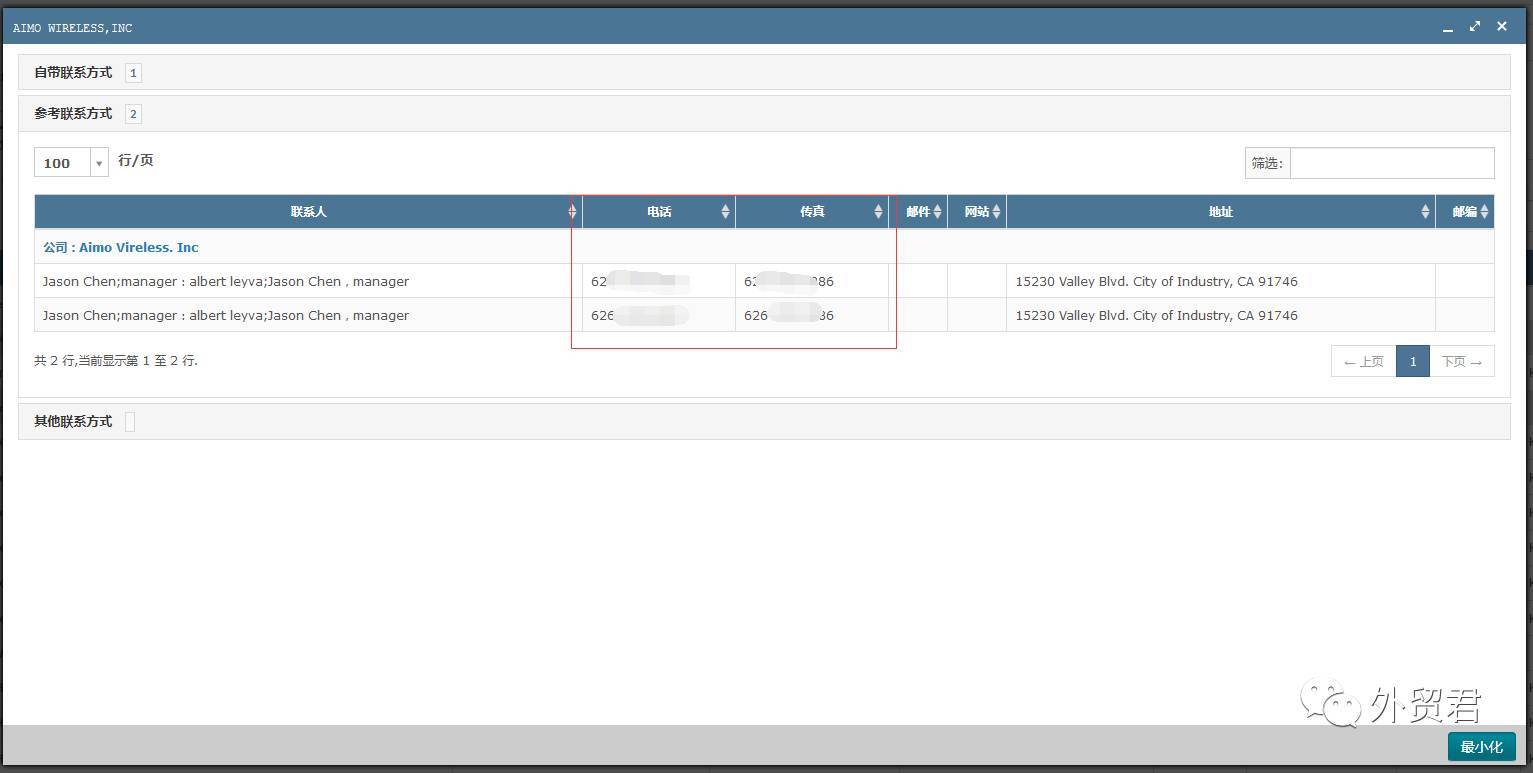Sort table by 传真 column

click(812, 212)
